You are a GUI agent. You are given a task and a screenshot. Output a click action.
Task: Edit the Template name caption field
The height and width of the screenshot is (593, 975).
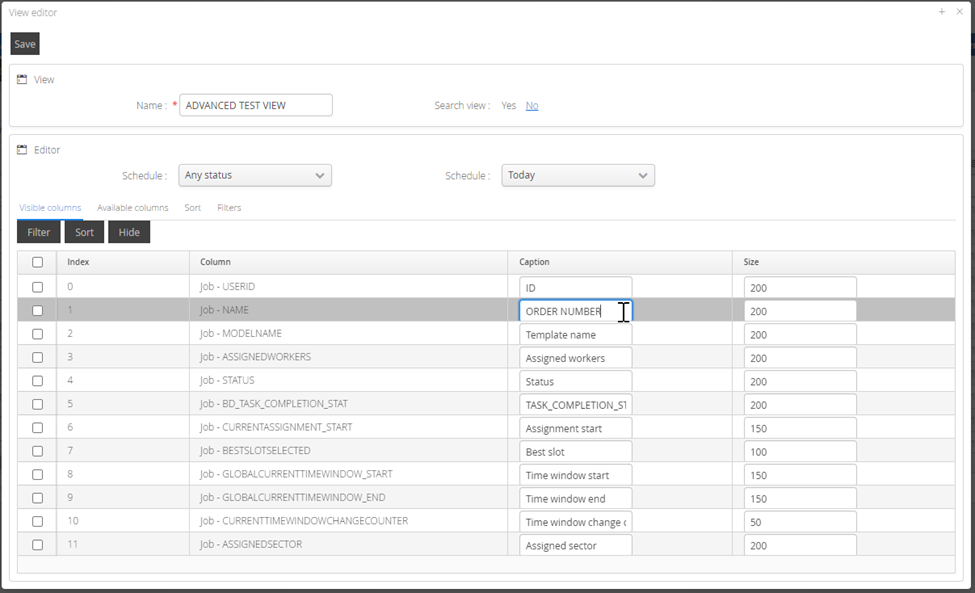(576, 335)
